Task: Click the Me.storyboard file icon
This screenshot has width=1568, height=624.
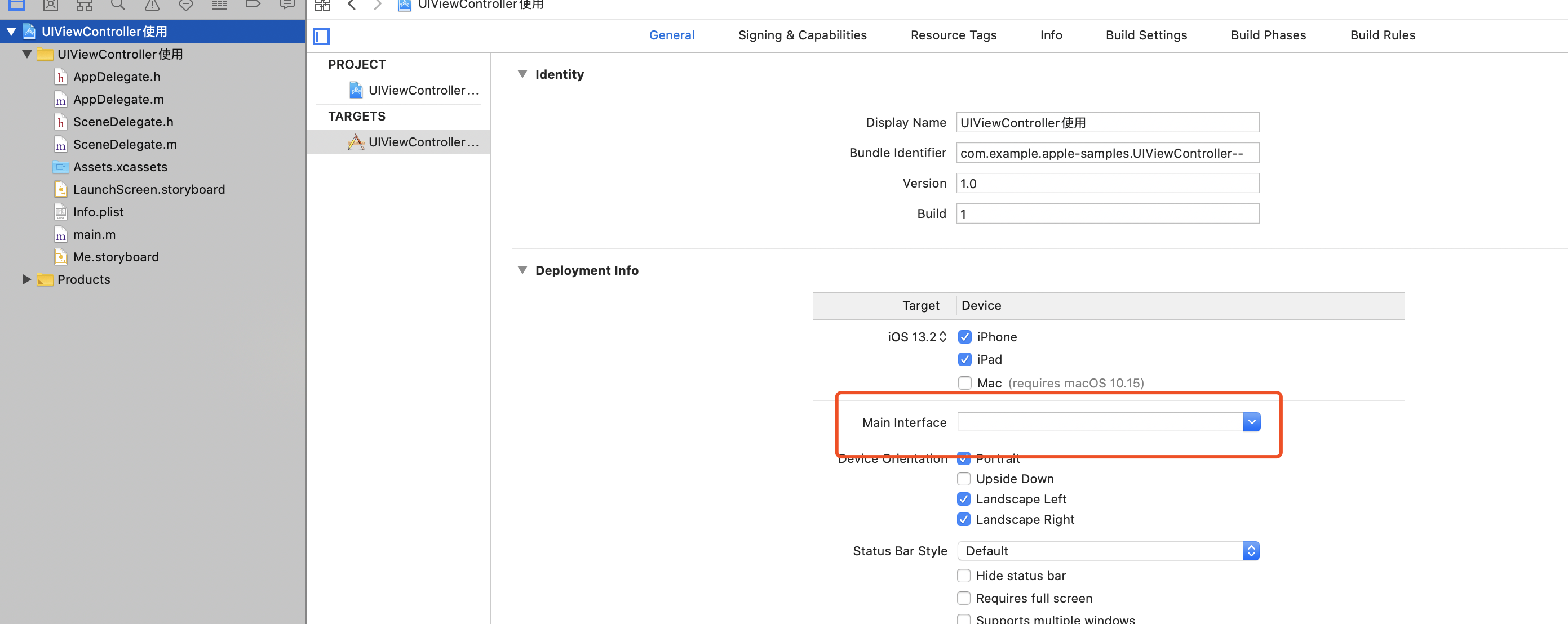Action: [60, 257]
